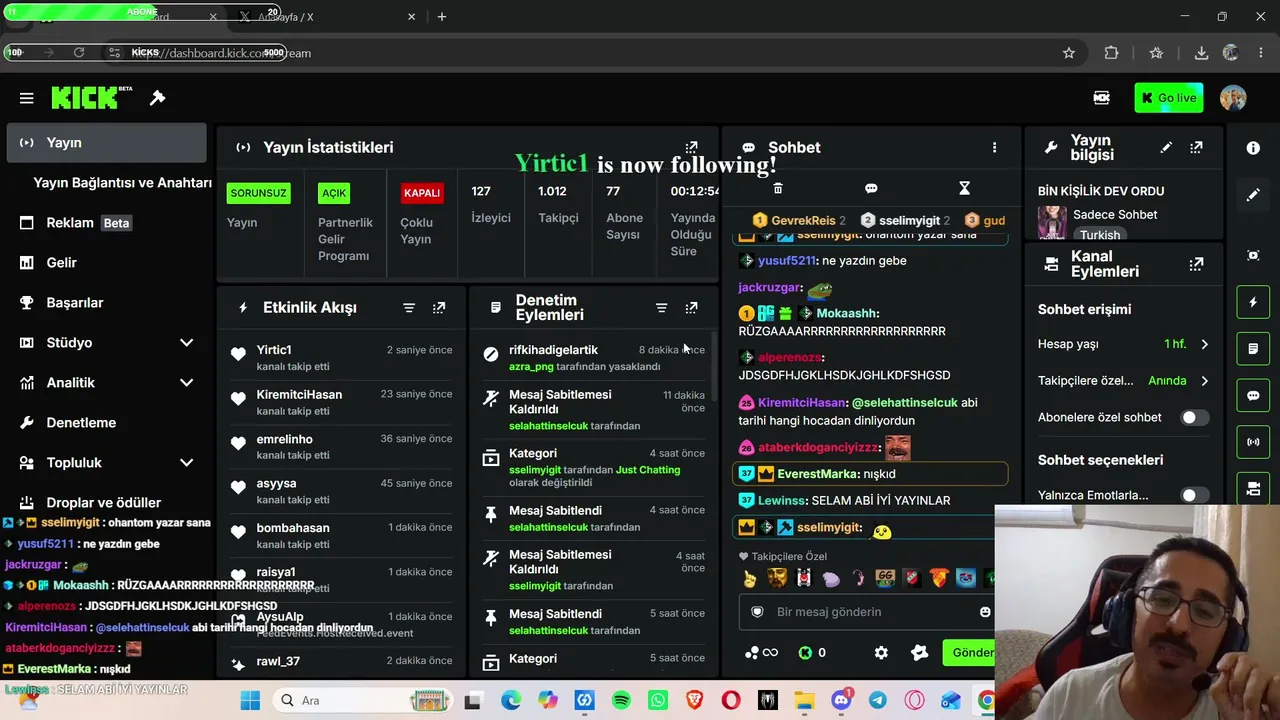Image resolution: width=1280 pixels, height=720 pixels.
Task: Open Windows Start menu
Action: (x=250, y=701)
